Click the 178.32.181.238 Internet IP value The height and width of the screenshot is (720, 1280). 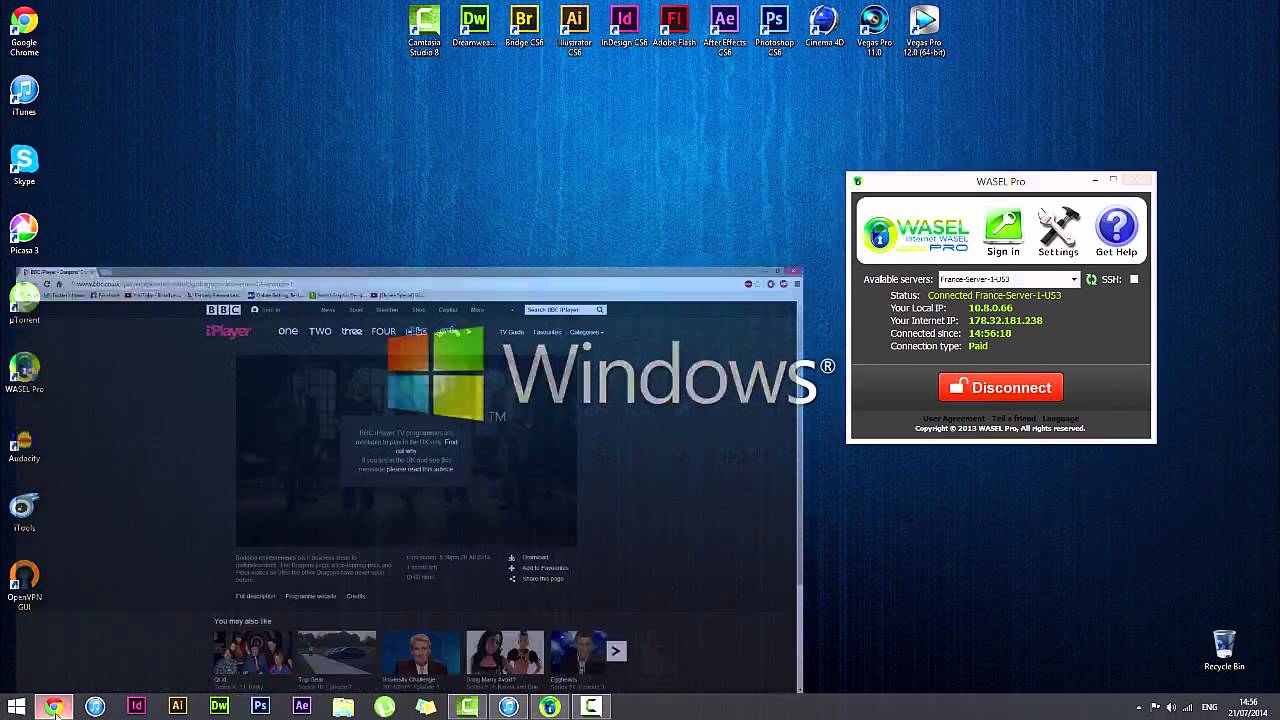click(x=1005, y=321)
